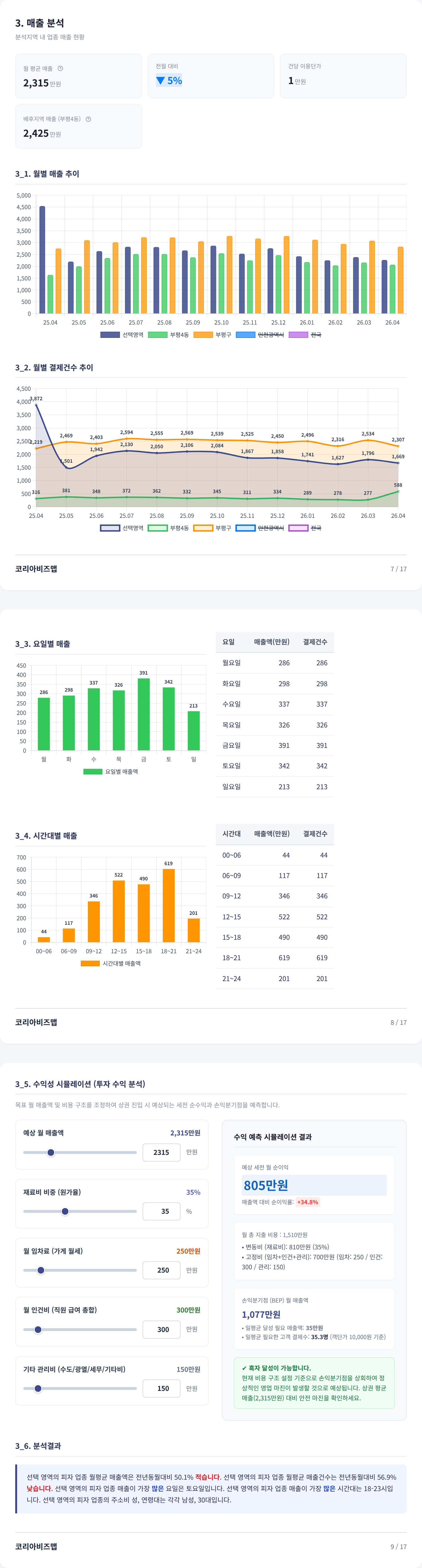This screenshot has width=422, height=1568.
Task: Hide 부평구 series in 월별 결제건수 추이 legend
Action: click(212, 528)
